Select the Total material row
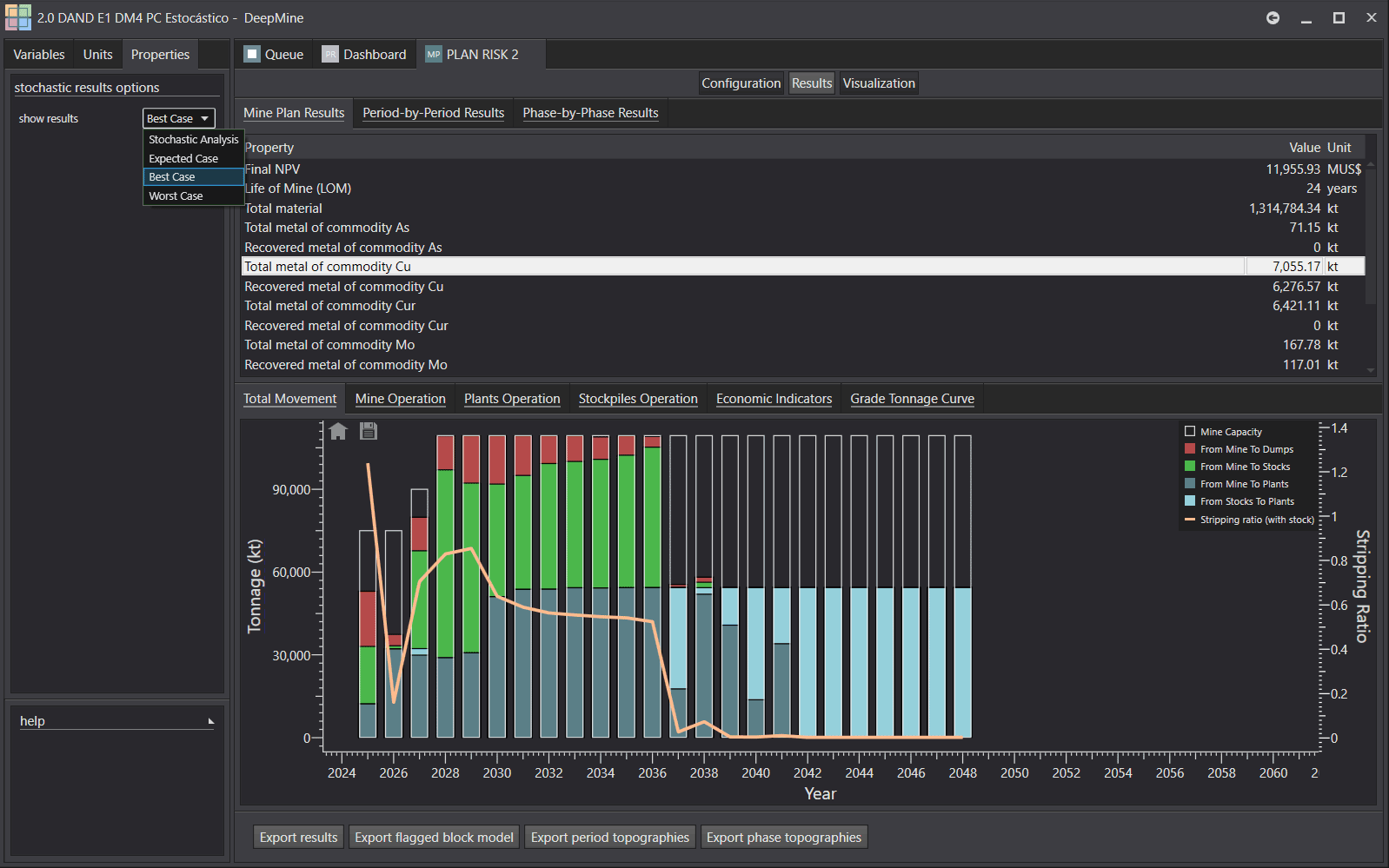Image resolution: width=1389 pixels, height=868 pixels. point(803,209)
